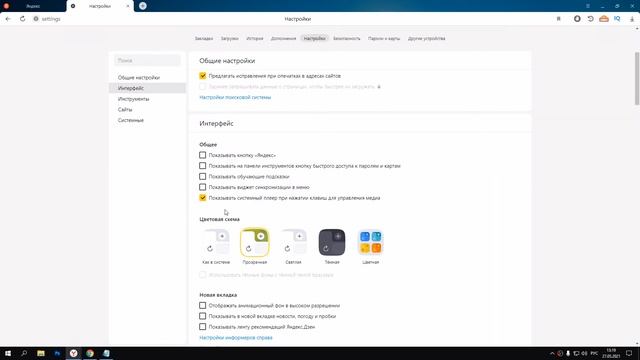
Task: Select Общие настройки in the sidebar
Action: pyautogui.click(x=139, y=78)
